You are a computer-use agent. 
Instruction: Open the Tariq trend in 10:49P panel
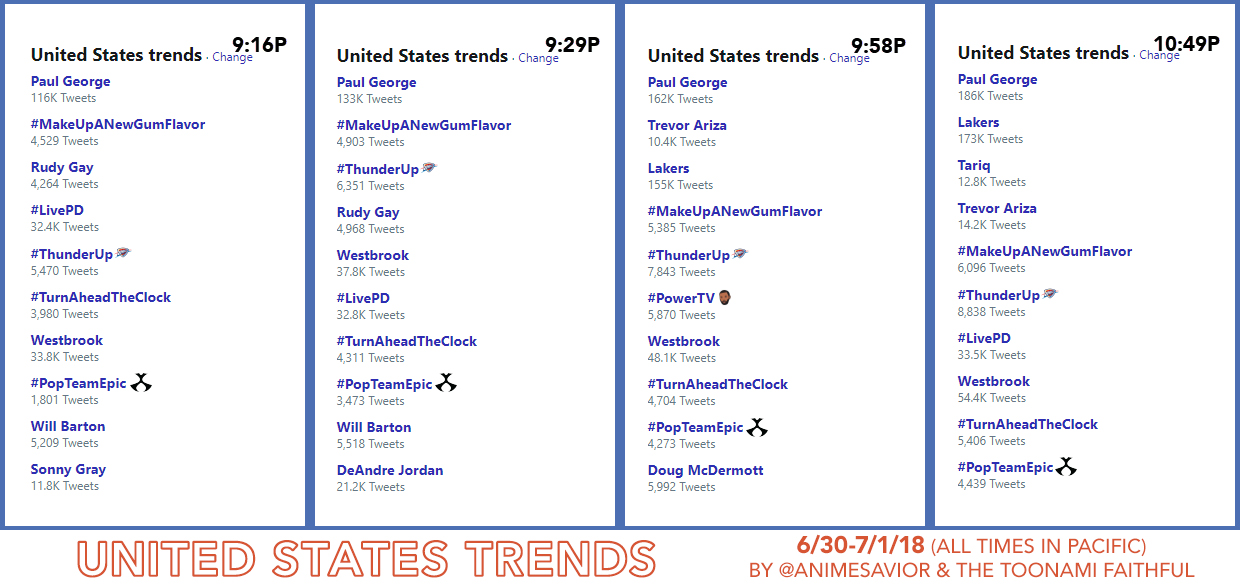click(x=975, y=165)
